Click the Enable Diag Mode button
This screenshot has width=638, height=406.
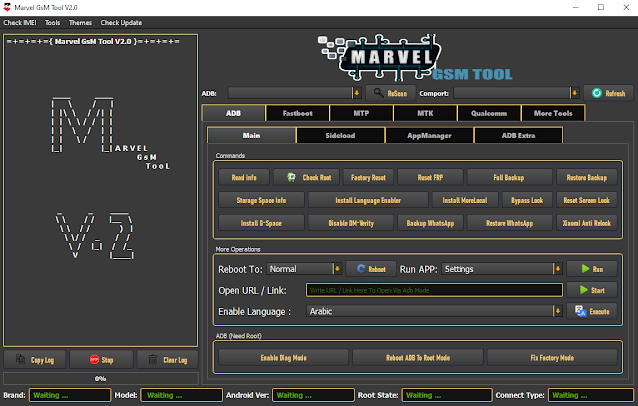[284, 358]
